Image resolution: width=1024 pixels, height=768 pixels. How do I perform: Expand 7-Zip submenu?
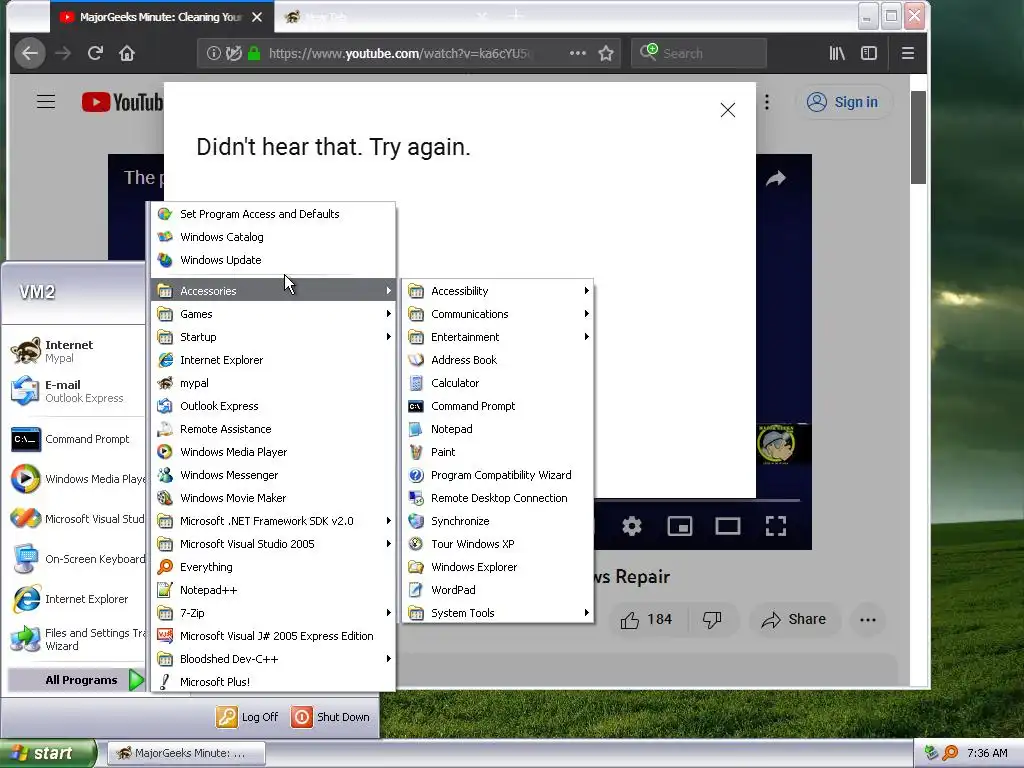(x=273, y=613)
